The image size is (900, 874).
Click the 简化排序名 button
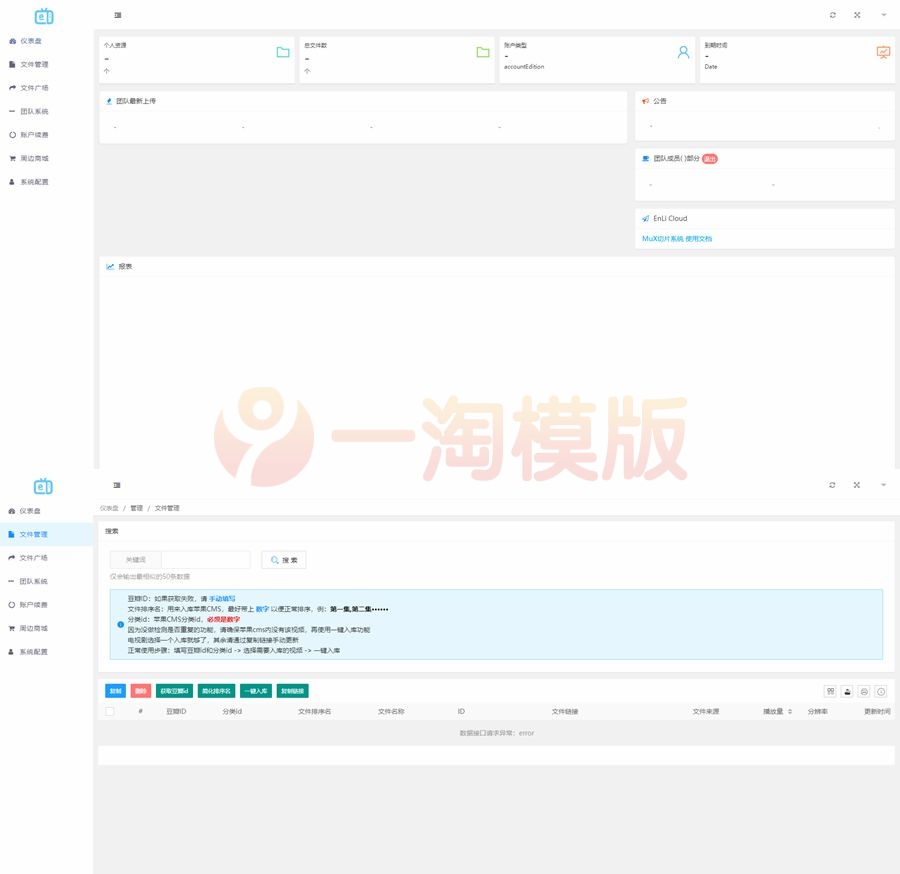216,692
